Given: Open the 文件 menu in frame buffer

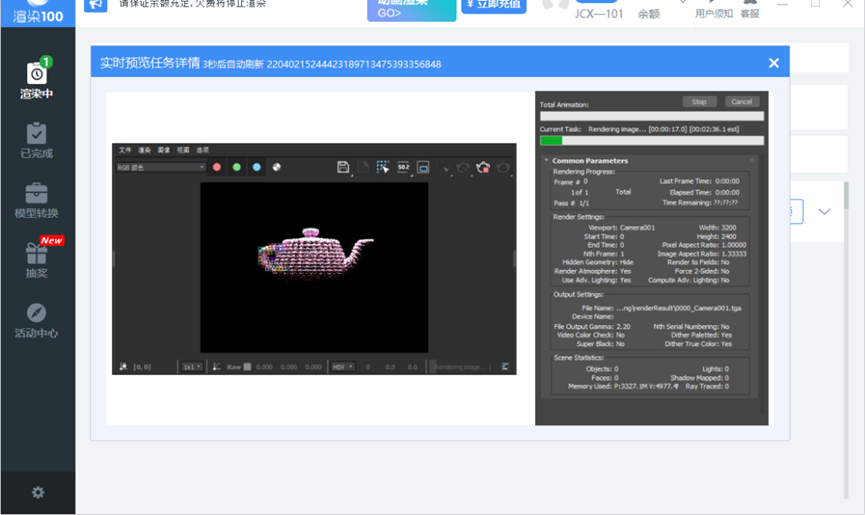Looking at the screenshot, I should (125, 150).
